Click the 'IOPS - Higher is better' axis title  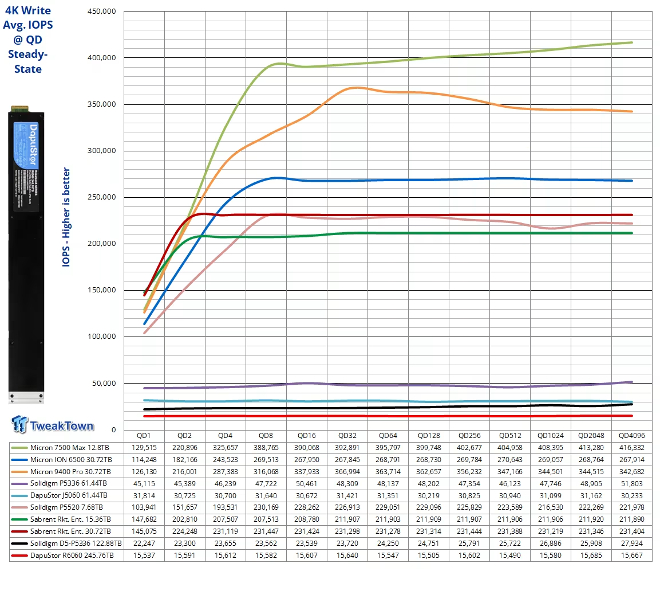click(x=66, y=217)
